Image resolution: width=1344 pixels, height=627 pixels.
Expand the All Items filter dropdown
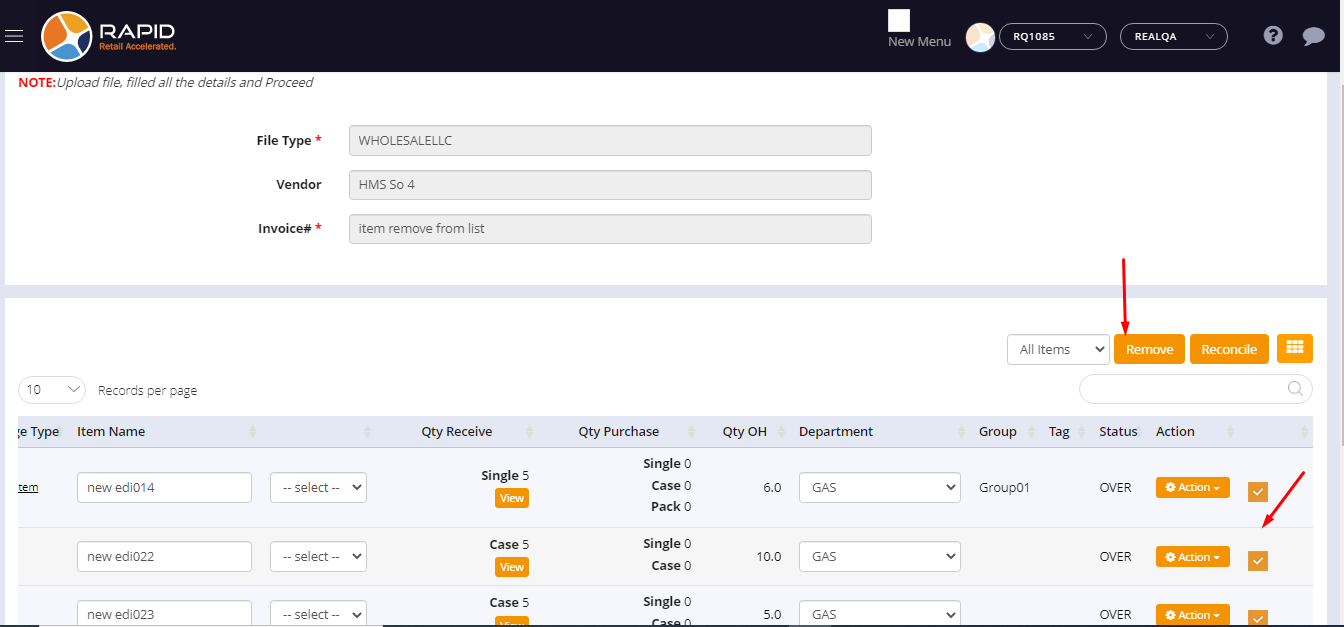(1058, 349)
